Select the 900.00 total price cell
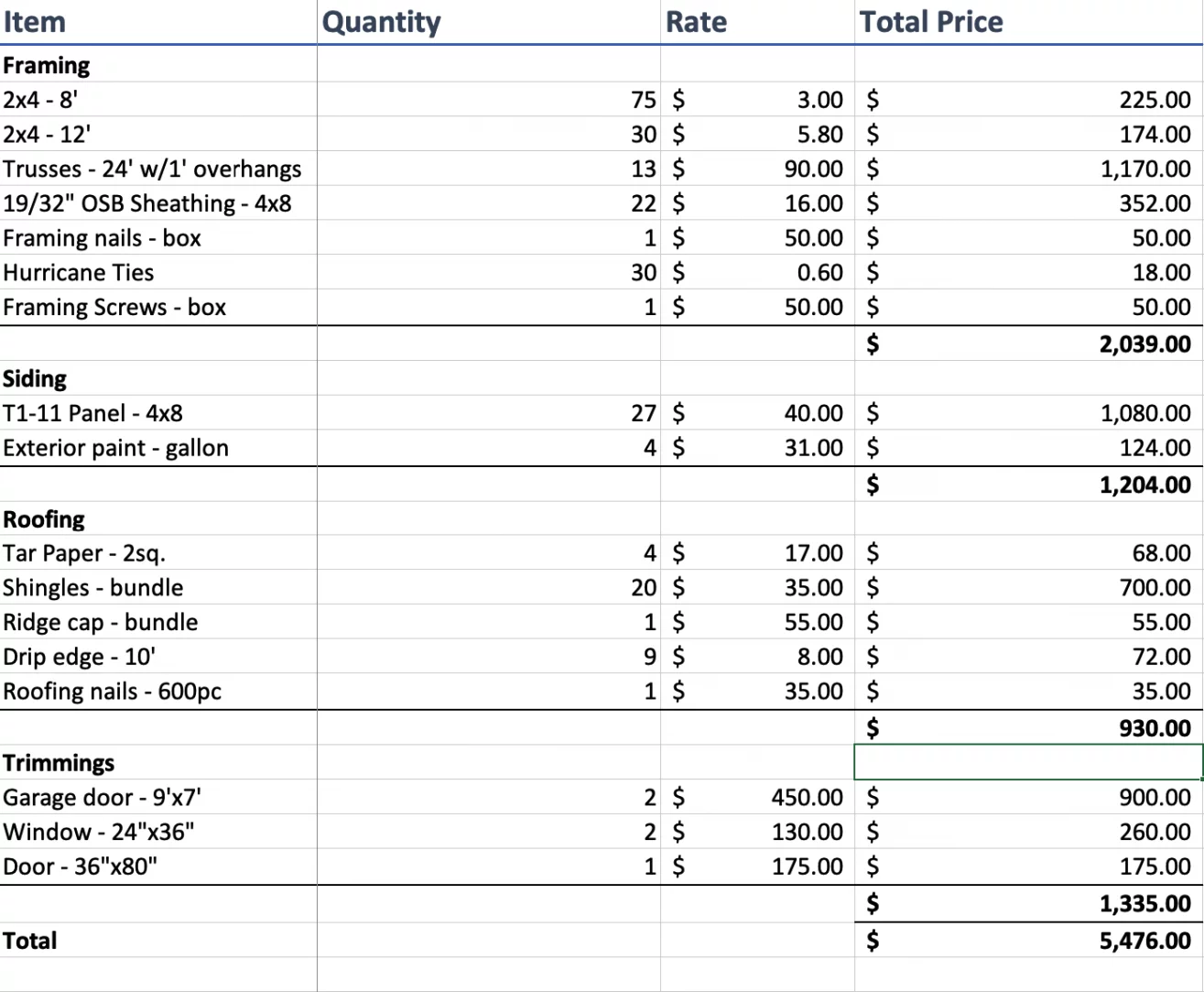This screenshot has height=992, width=1204. tap(1029, 797)
